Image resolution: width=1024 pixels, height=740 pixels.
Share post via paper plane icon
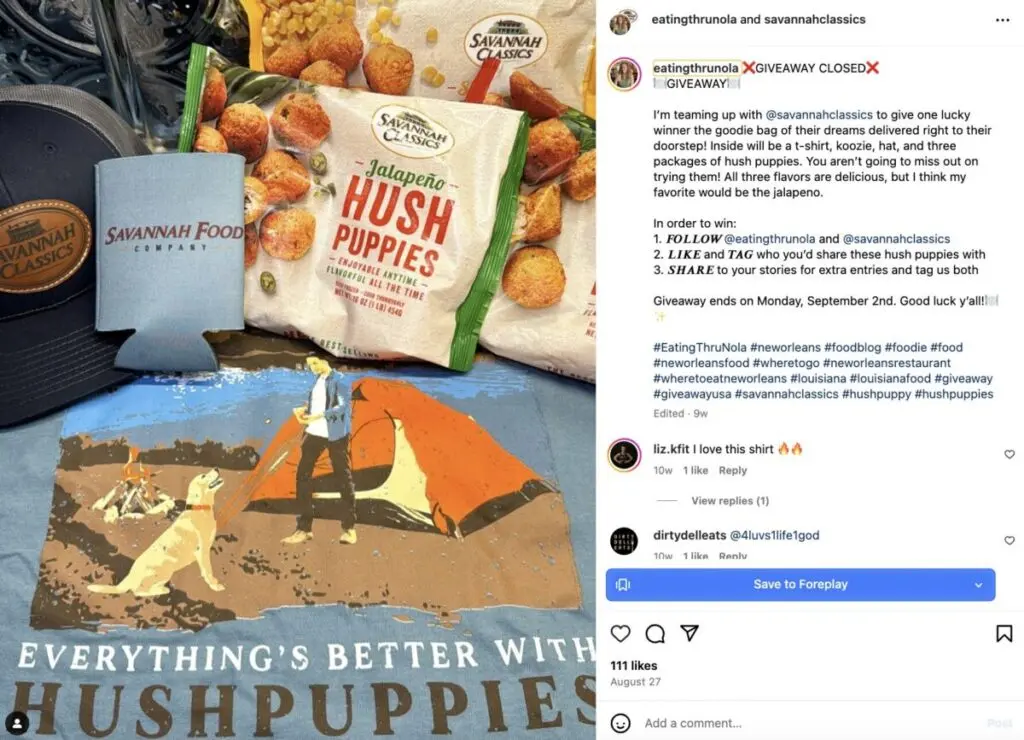point(690,633)
